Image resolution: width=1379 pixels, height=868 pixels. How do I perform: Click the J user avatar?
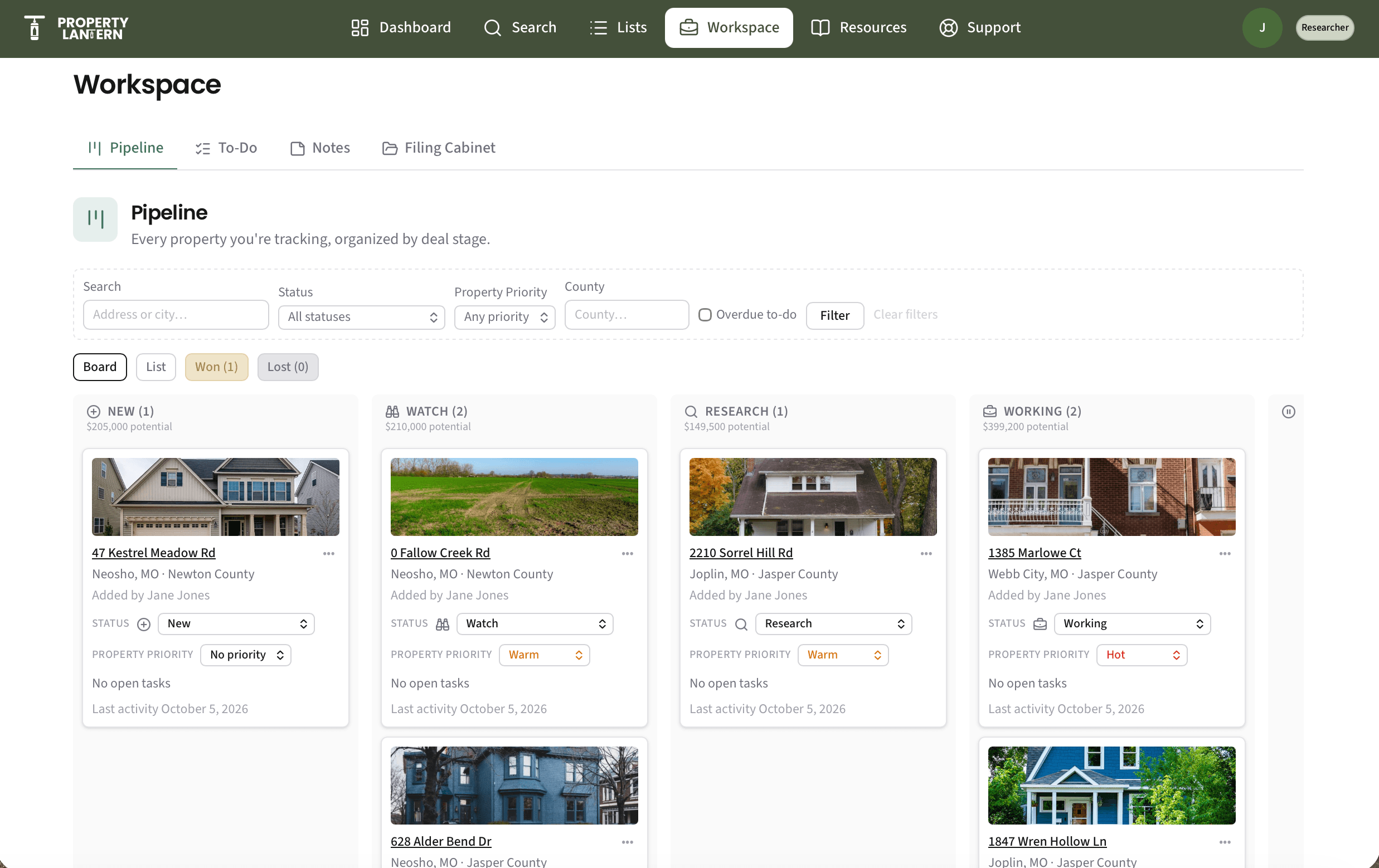click(1261, 27)
